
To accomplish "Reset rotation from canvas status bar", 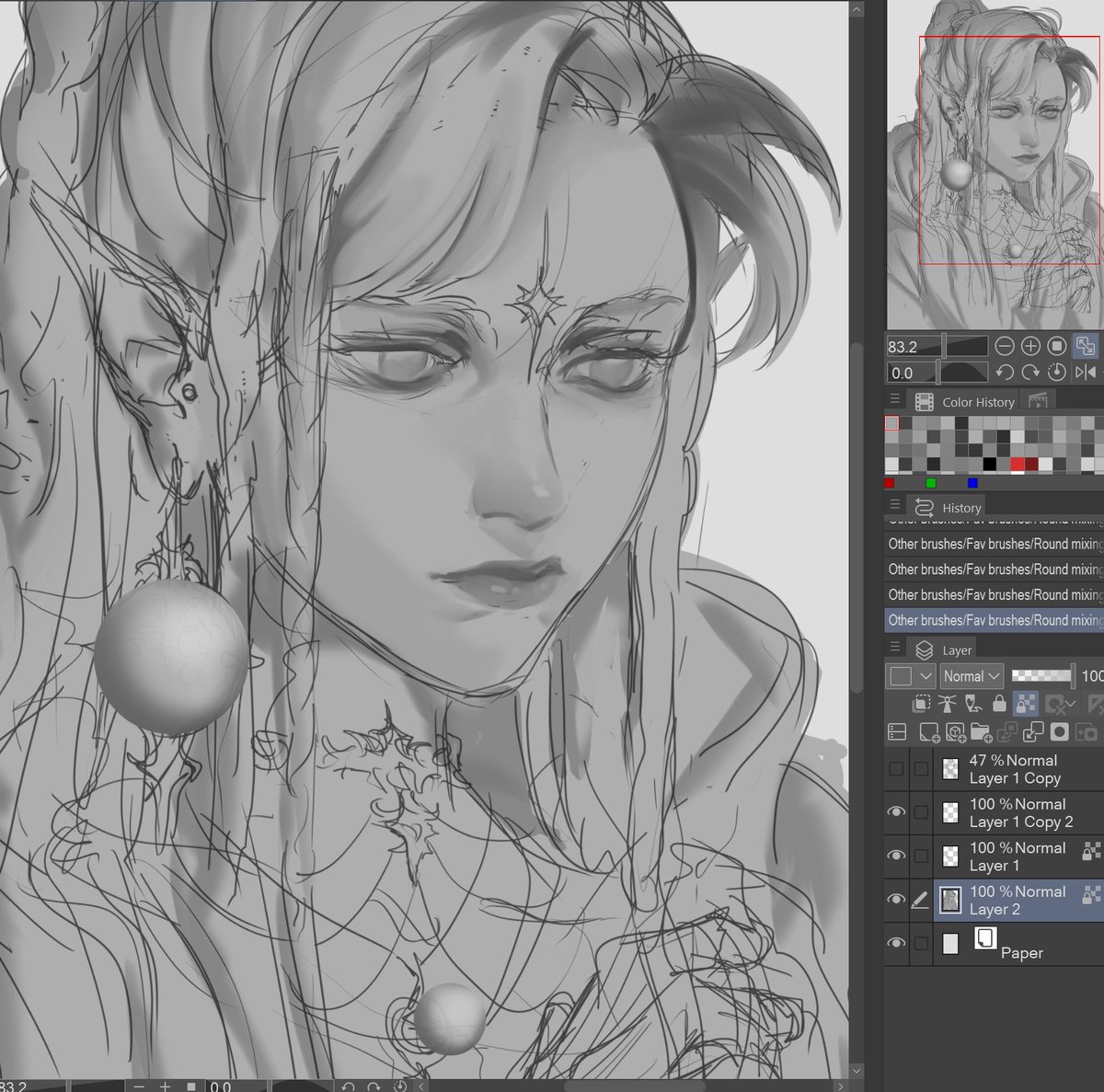I will coord(400,1086).
